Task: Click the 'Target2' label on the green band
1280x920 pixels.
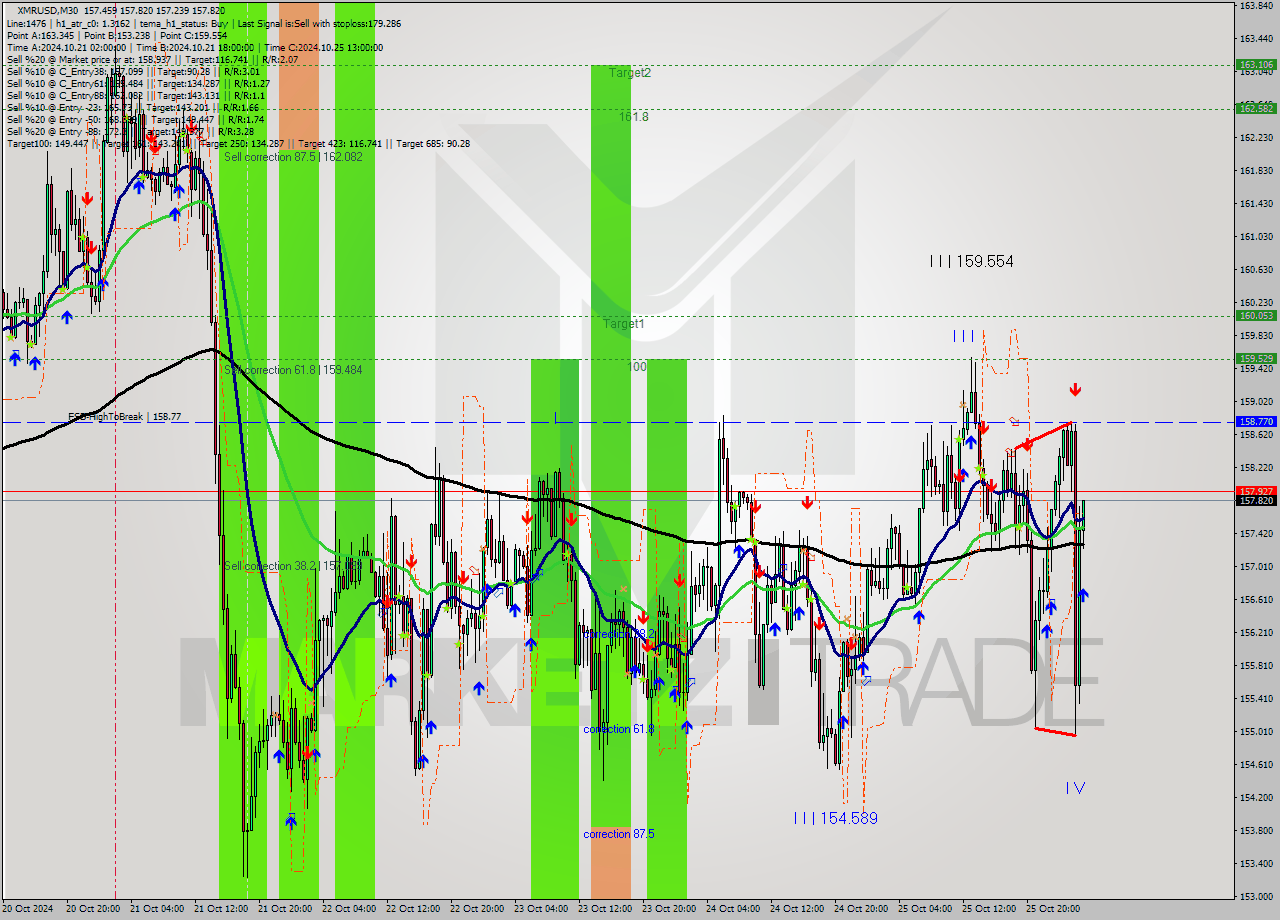Action: coord(629,73)
